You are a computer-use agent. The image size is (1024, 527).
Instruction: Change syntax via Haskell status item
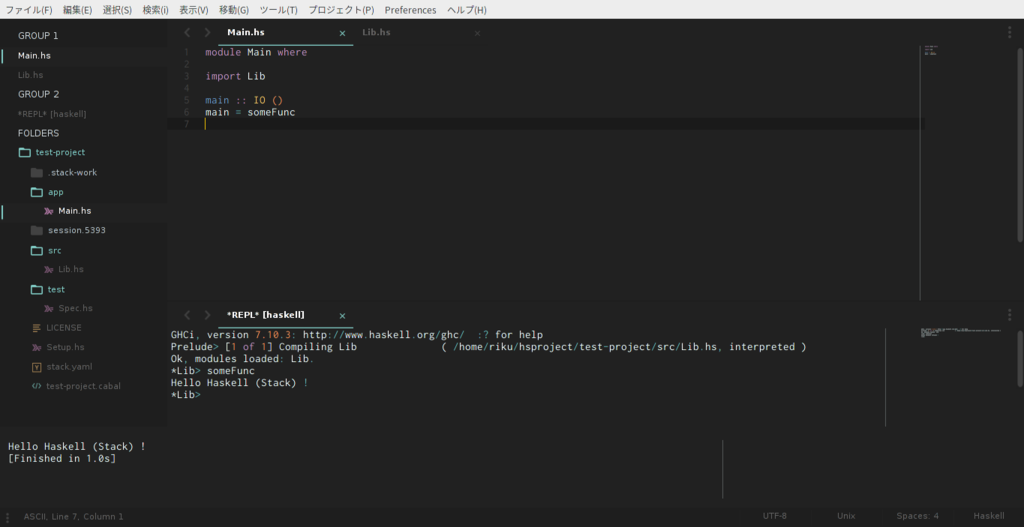pyautogui.click(x=989, y=516)
